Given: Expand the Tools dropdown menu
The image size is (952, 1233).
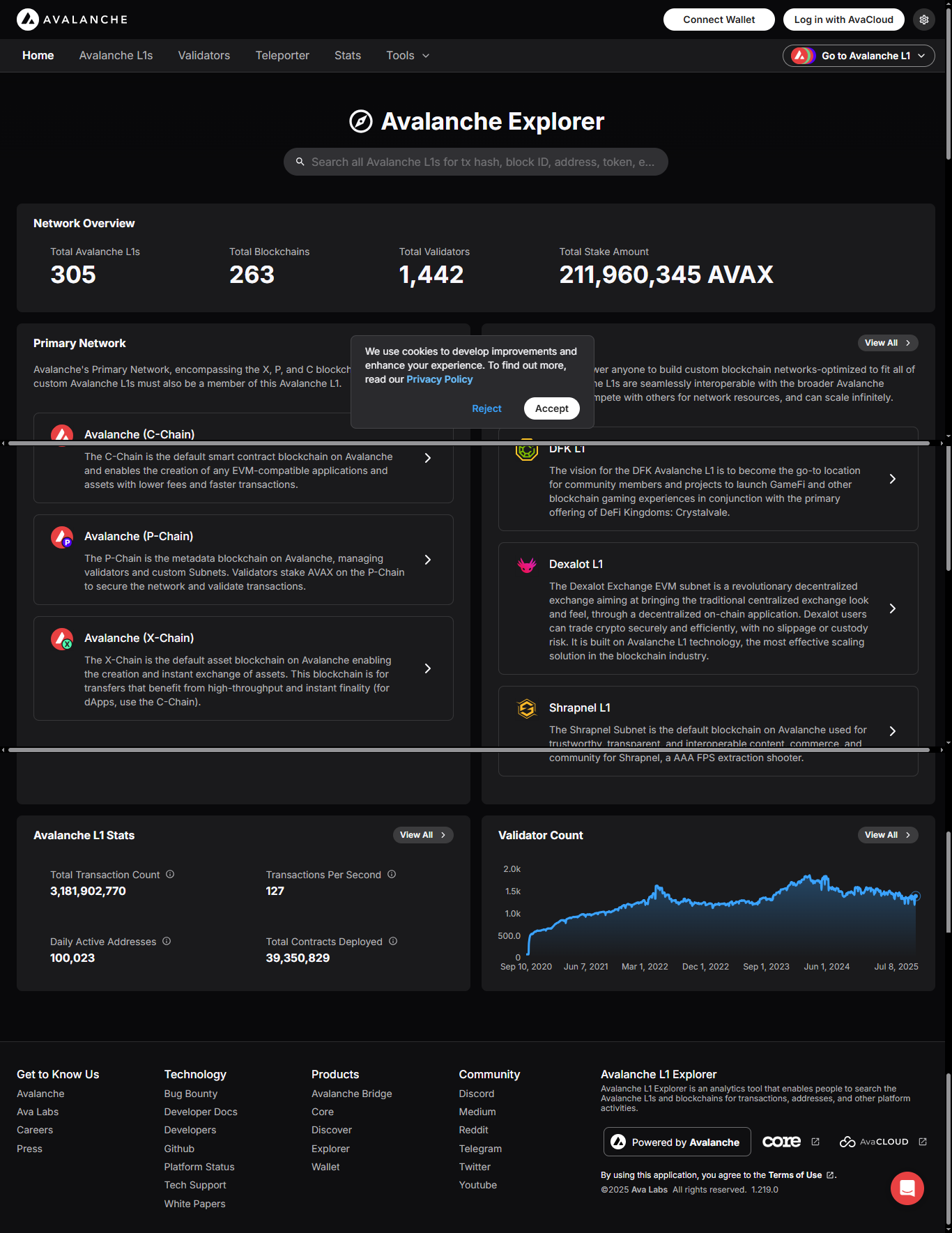Looking at the screenshot, I should 408,56.
